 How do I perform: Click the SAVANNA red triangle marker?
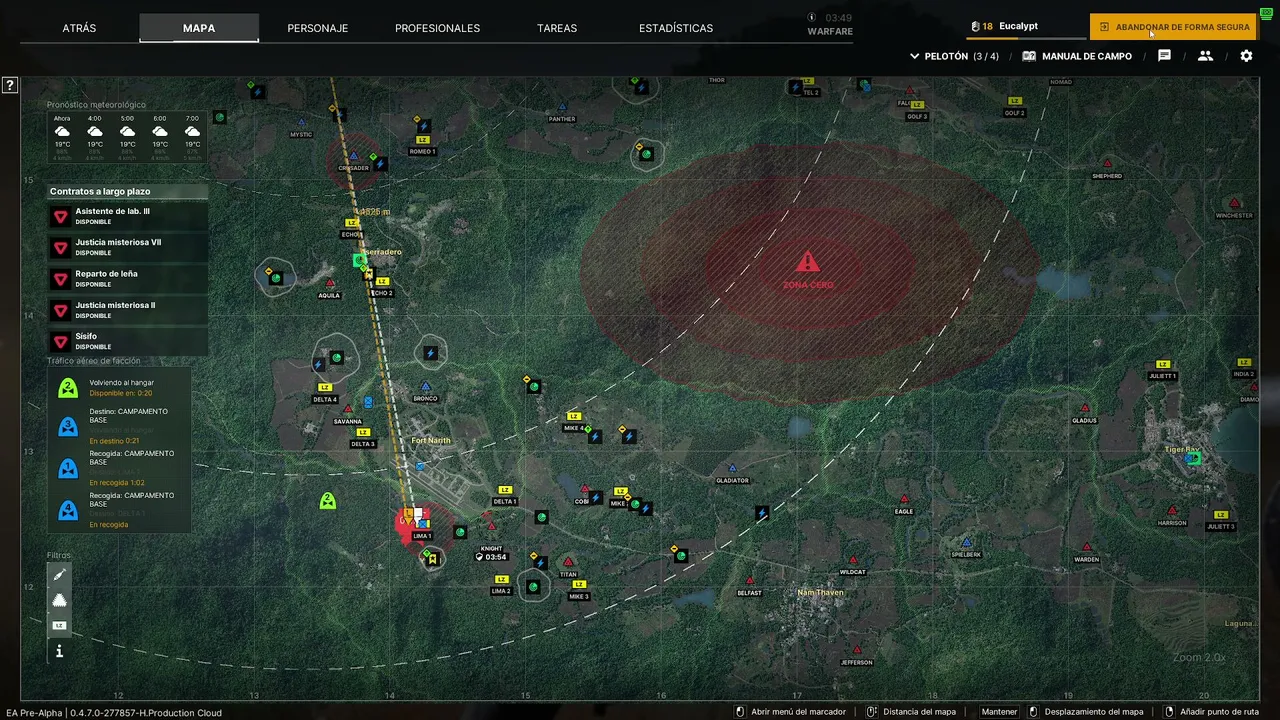(348, 409)
